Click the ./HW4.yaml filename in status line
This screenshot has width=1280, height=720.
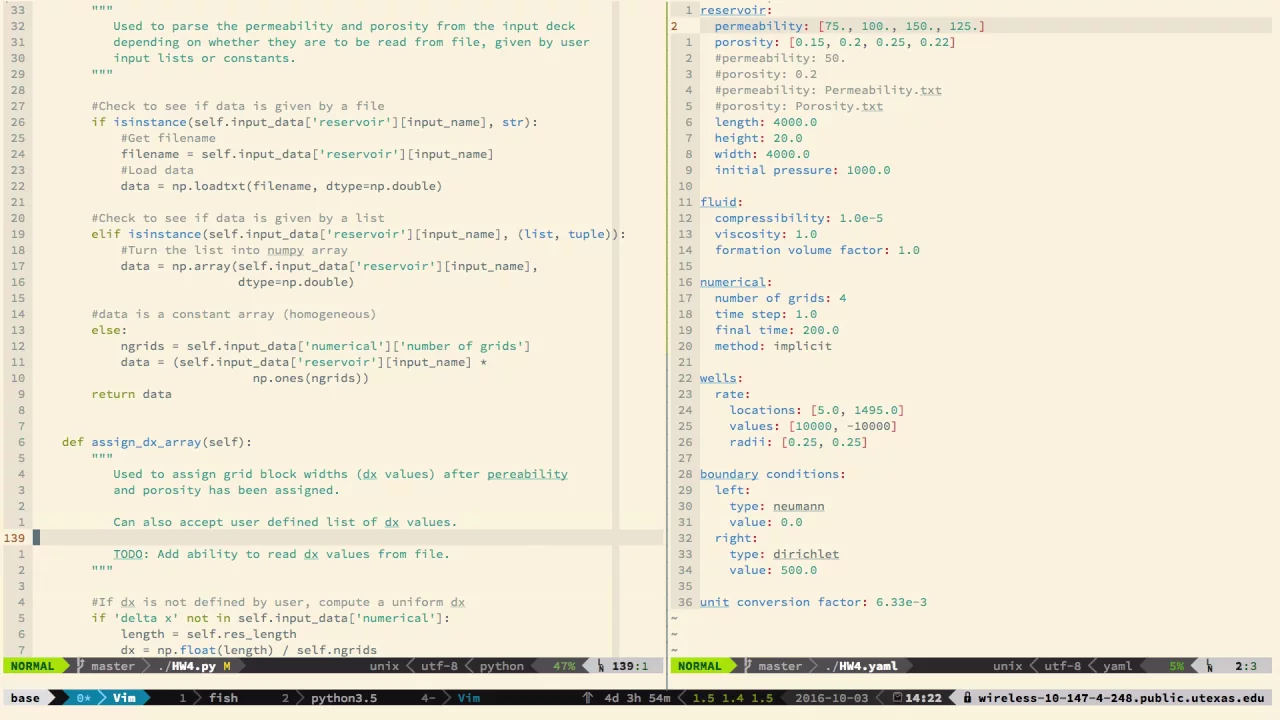[x=861, y=666]
